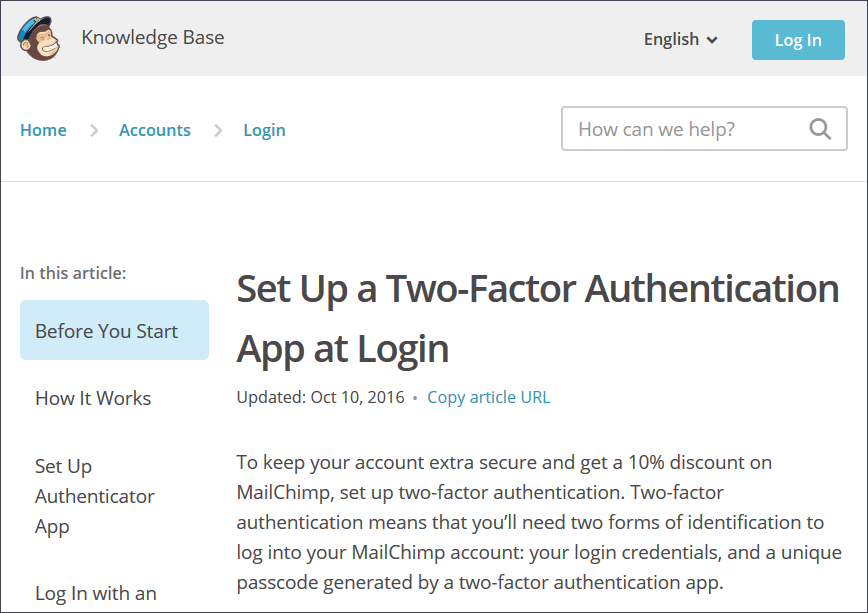The width and height of the screenshot is (868, 613).
Task: Click the Updated: Oct 10, 2016 text
Action: click(x=321, y=398)
